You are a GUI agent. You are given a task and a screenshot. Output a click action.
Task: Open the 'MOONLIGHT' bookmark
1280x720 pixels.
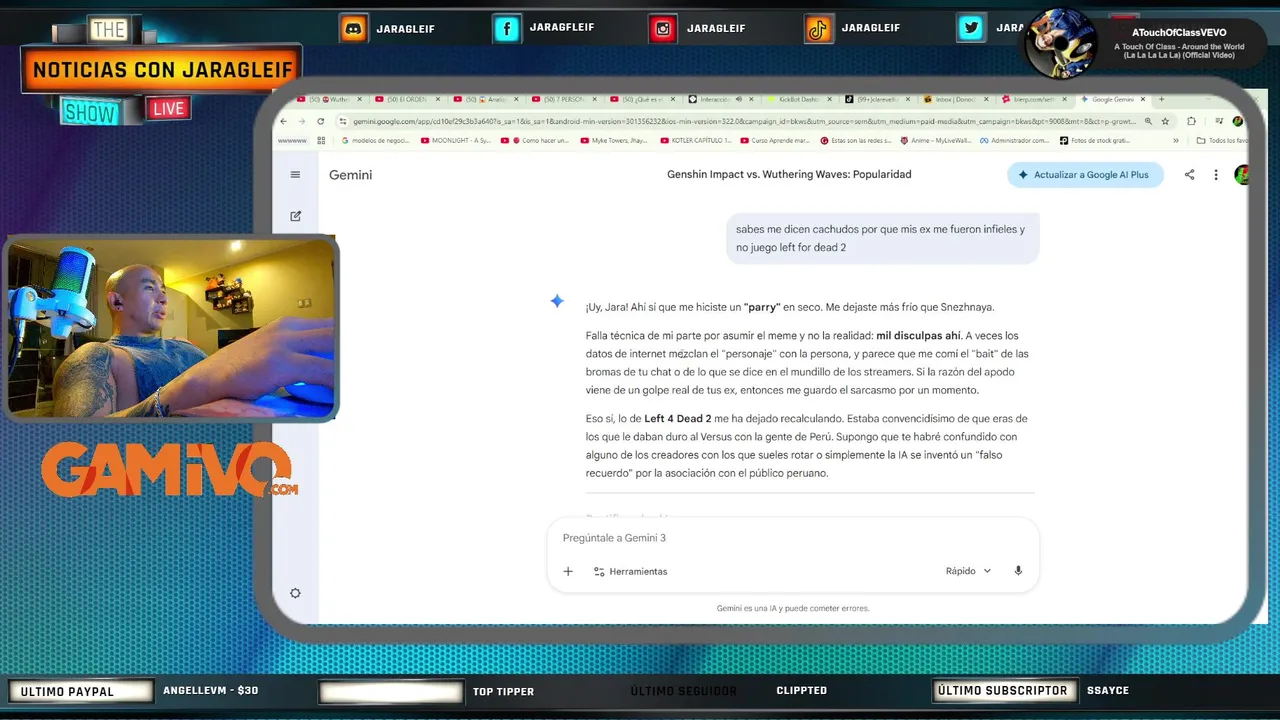[455, 141]
